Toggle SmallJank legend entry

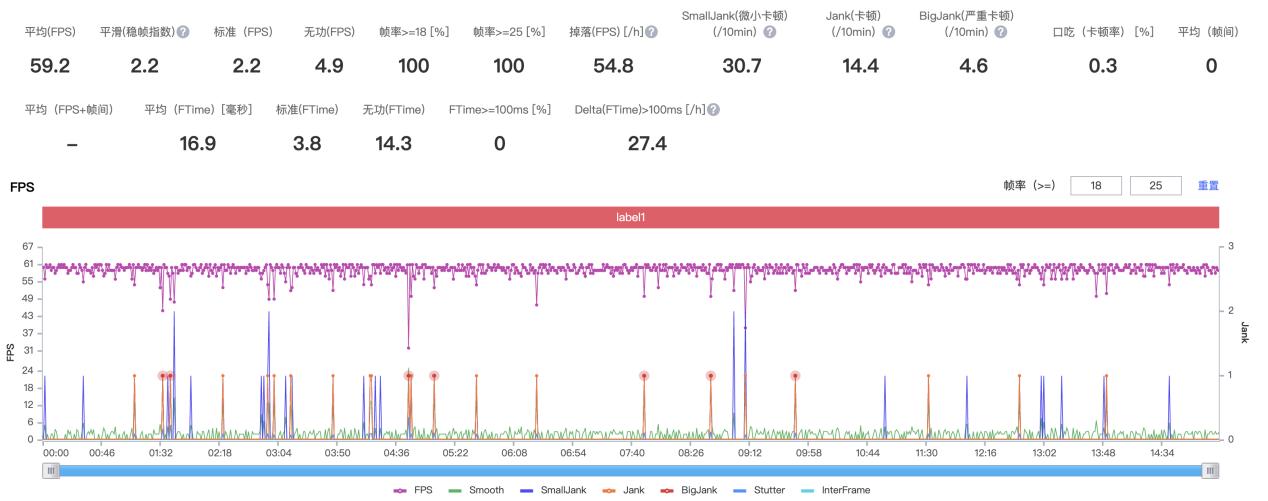point(555,490)
